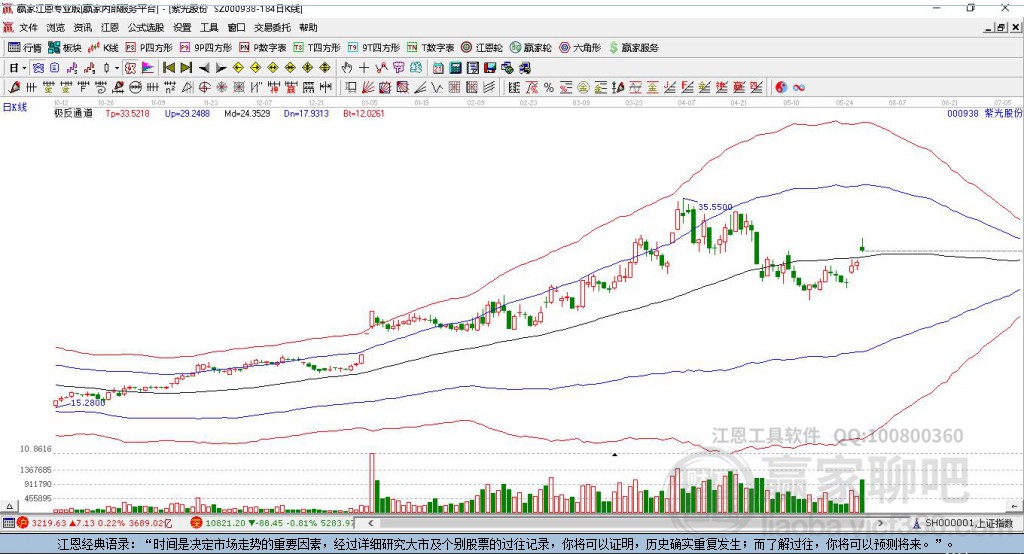
Task: Select the red pencil drawing tool
Action: [14, 88]
